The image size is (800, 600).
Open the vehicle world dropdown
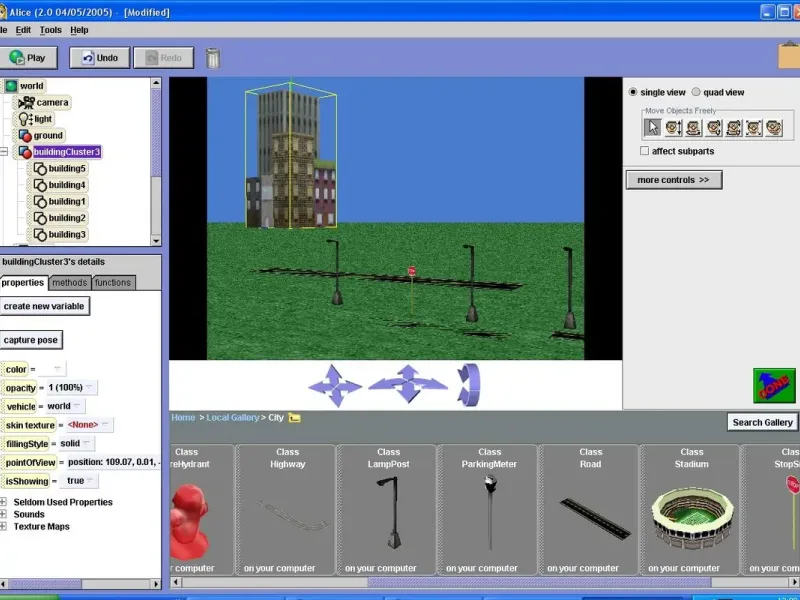coord(65,406)
